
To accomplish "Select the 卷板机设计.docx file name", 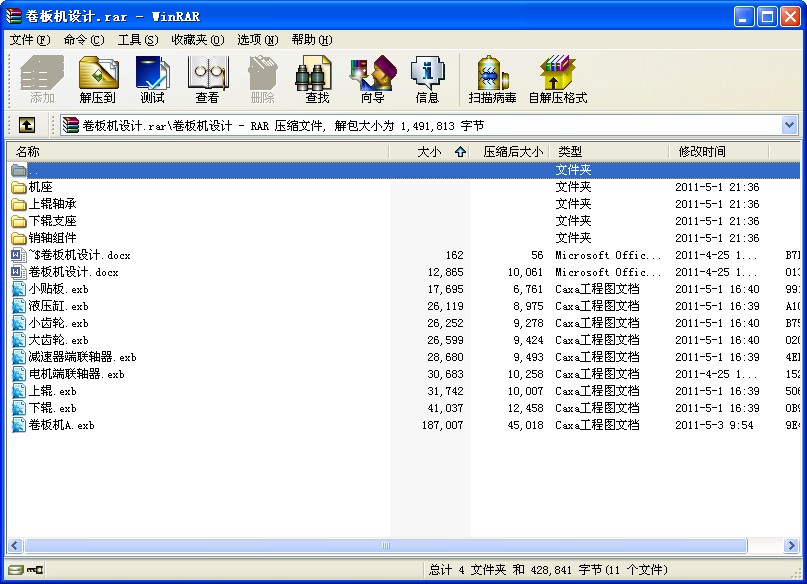I will 74,272.
